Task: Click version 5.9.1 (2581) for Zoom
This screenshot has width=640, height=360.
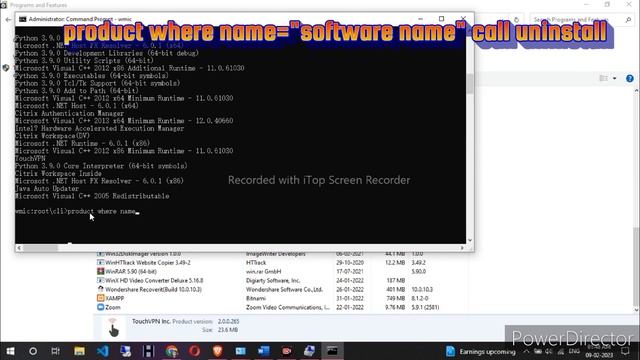Action: pos(425,307)
